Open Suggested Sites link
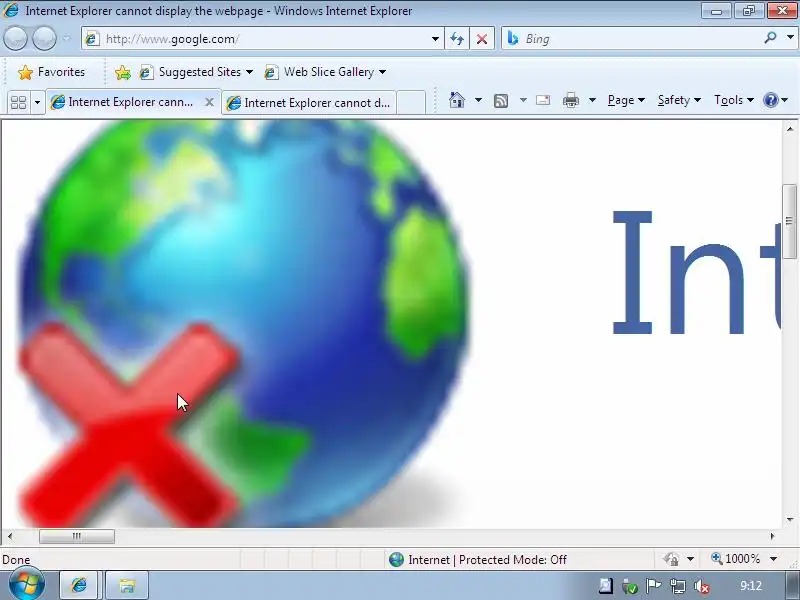Image resolution: width=800 pixels, height=600 pixels. click(196, 72)
